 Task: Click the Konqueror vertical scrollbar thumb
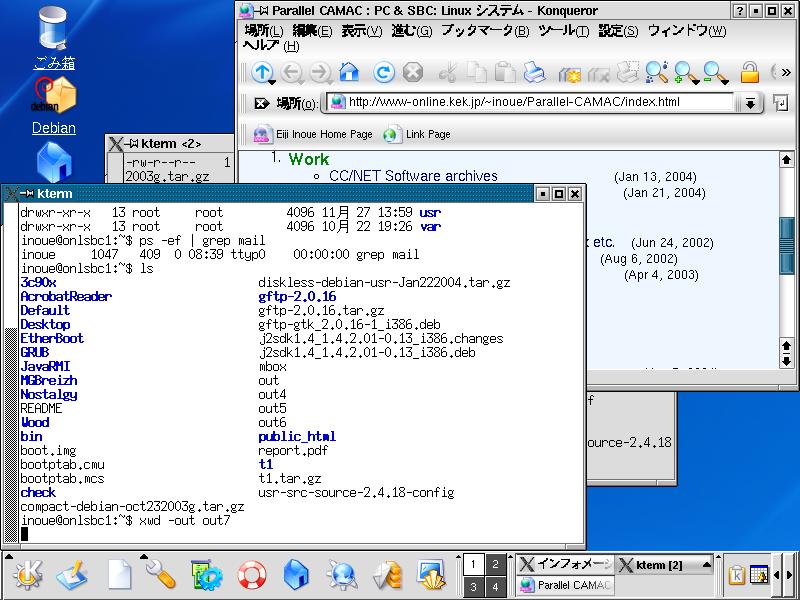(786, 247)
